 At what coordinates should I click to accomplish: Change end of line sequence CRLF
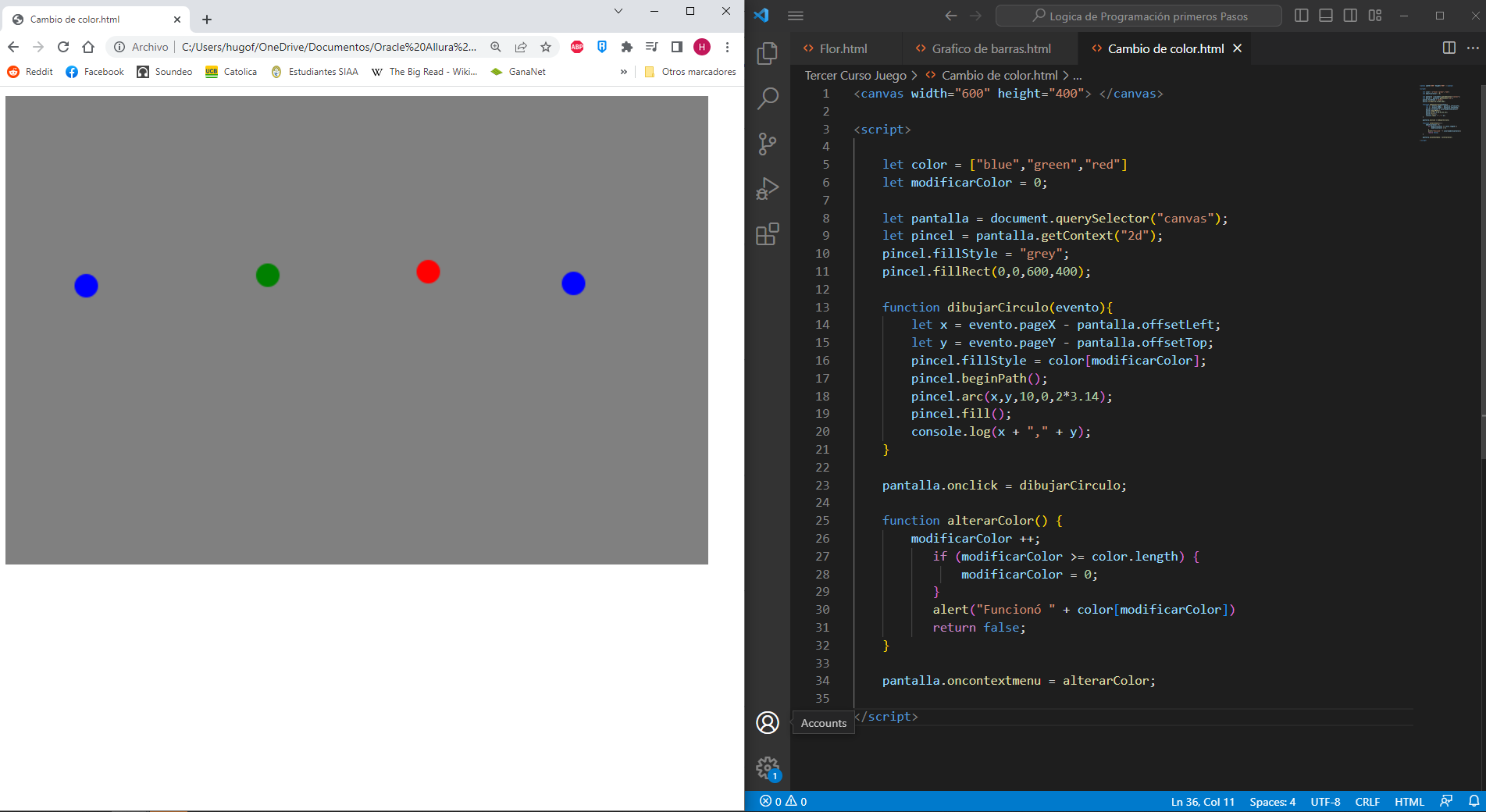pyautogui.click(x=1367, y=801)
